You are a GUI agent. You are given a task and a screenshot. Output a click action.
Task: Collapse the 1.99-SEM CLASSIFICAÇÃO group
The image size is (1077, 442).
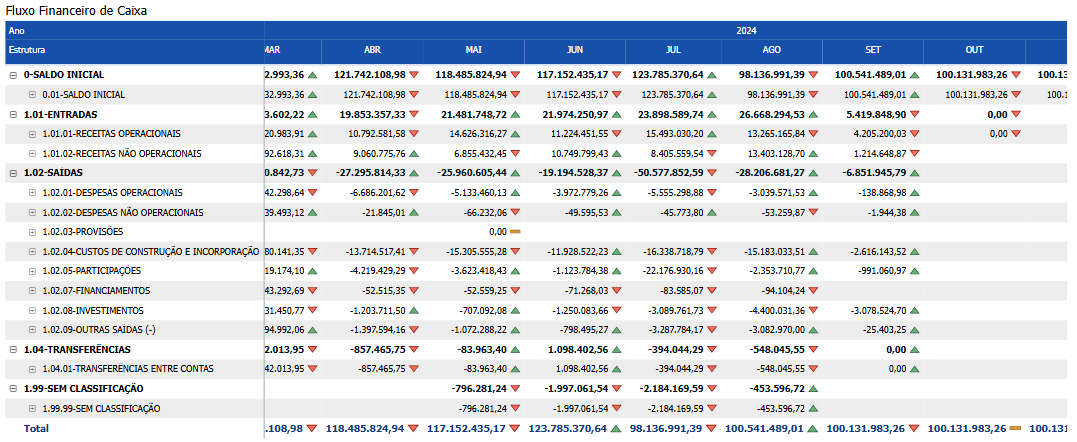point(13,388)
